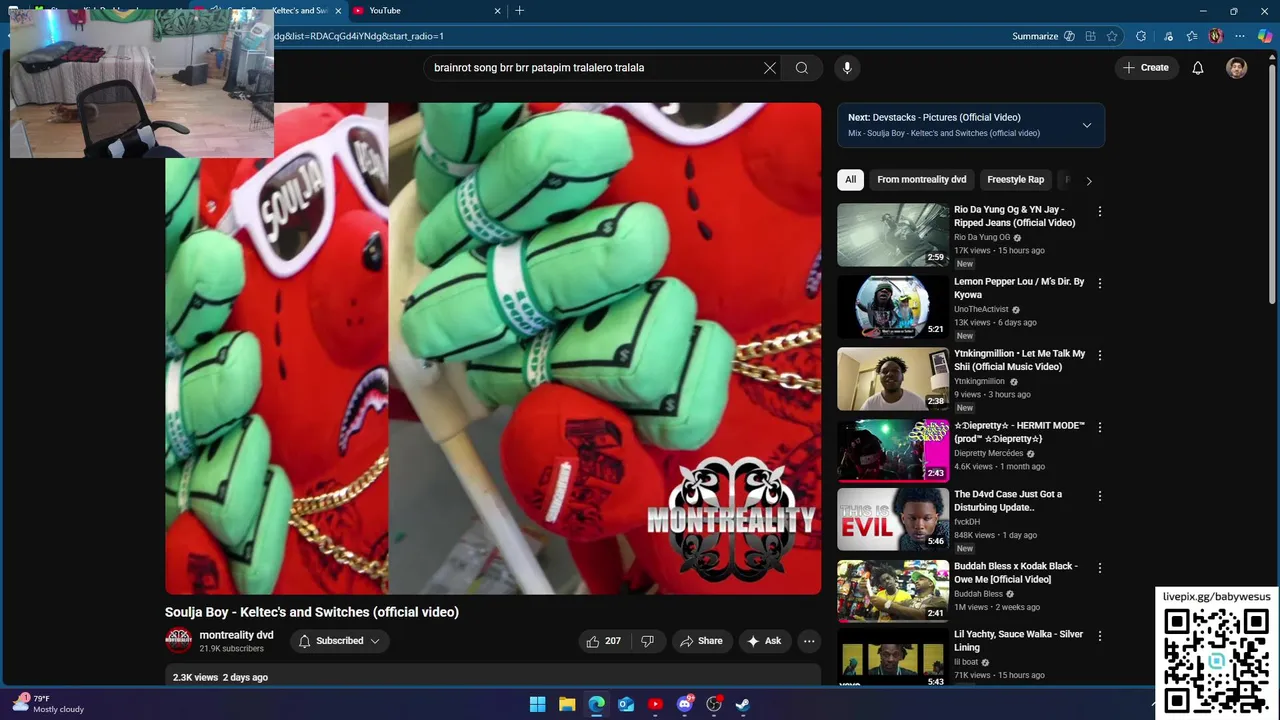
Task: Open montreality dvd channel avatar
Action: click(x=179, y=641)
